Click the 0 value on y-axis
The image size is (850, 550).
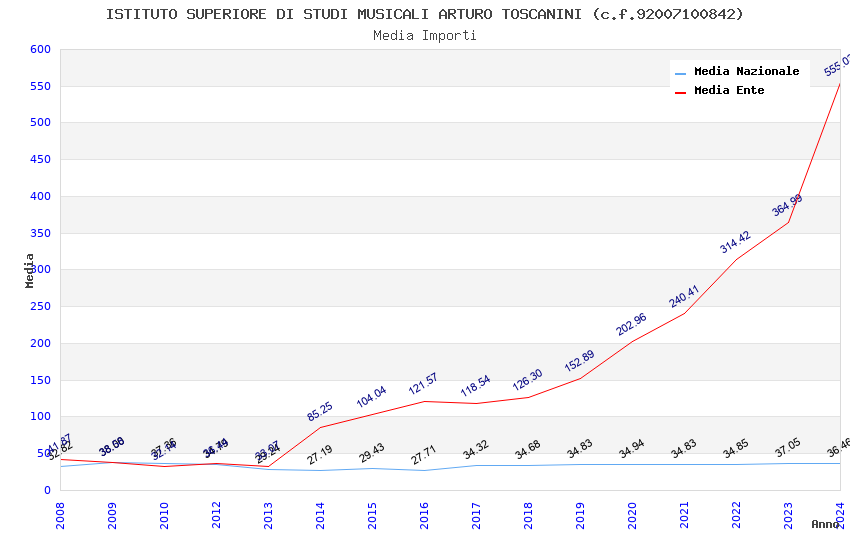47,490
